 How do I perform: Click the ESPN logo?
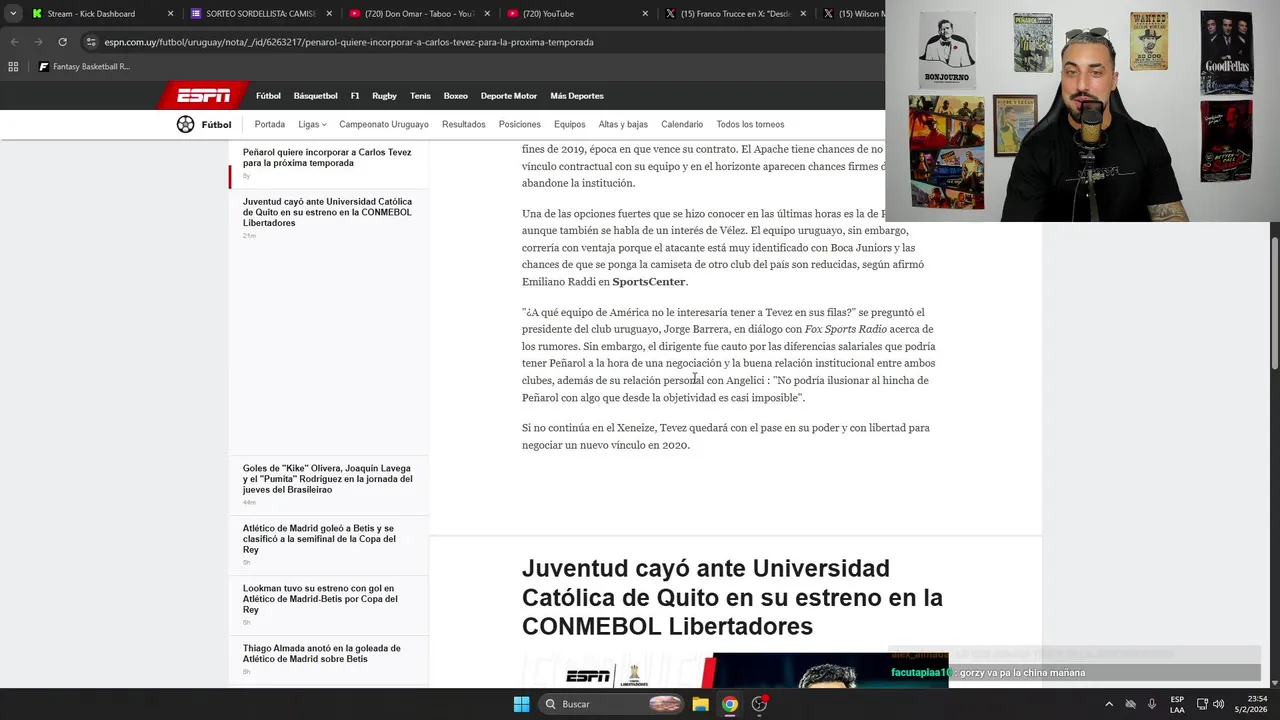pos(203,96)
